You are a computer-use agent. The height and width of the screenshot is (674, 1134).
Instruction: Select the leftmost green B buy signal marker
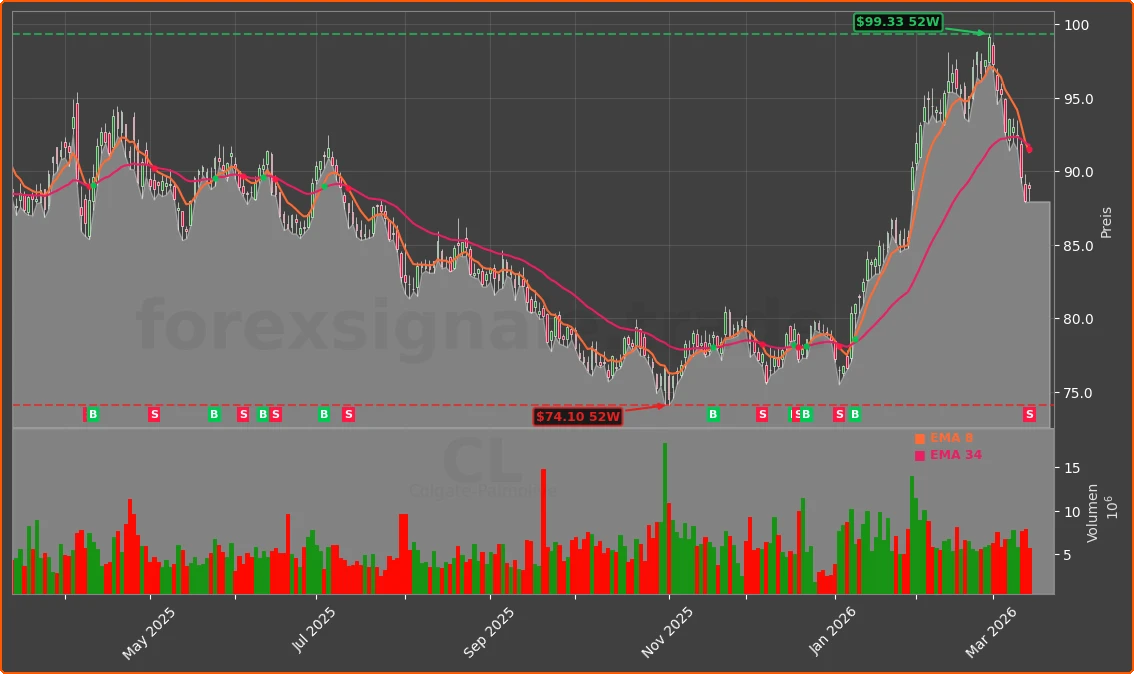tap(92, 414)
